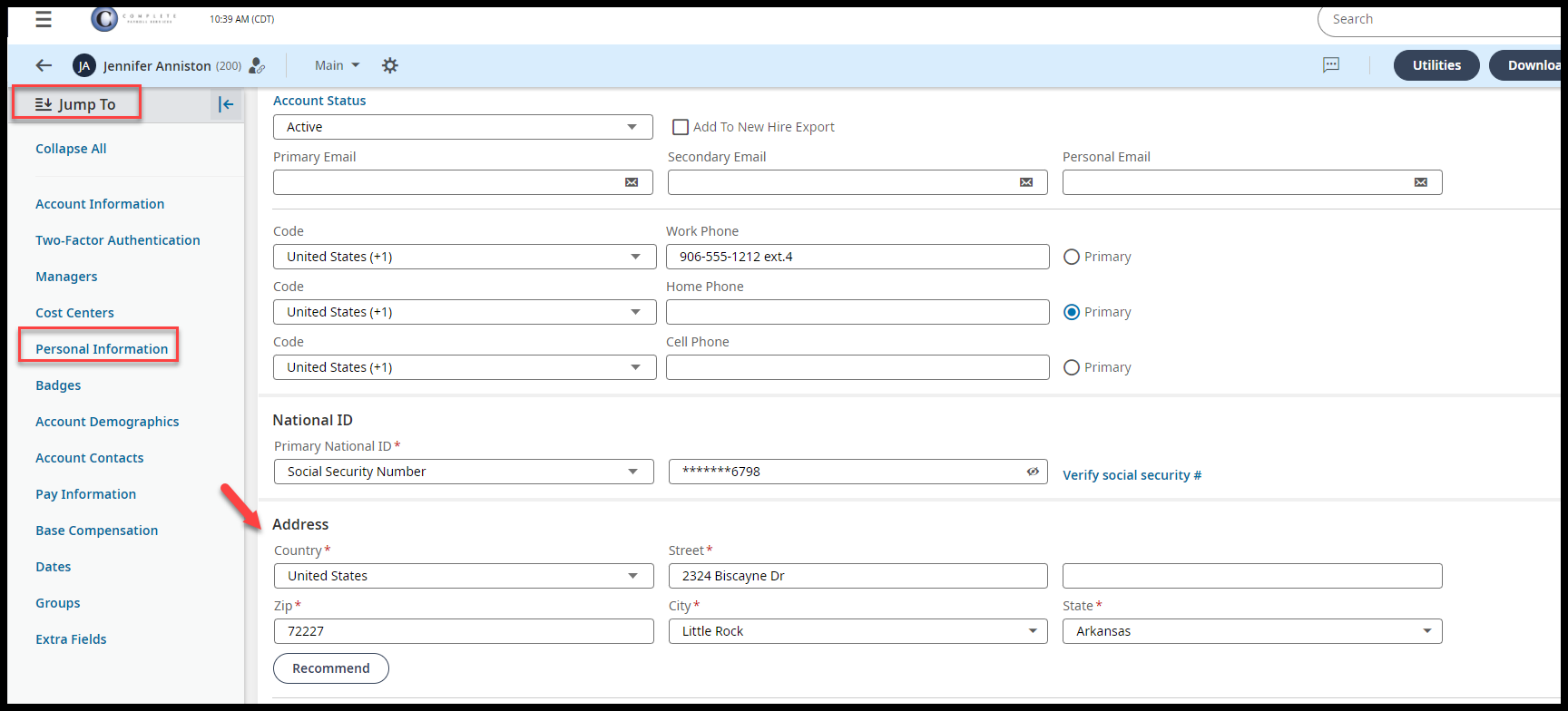Open the hamburger navigation menu
The height and width of the screenshot is (711, 1568).
(44, 19)
